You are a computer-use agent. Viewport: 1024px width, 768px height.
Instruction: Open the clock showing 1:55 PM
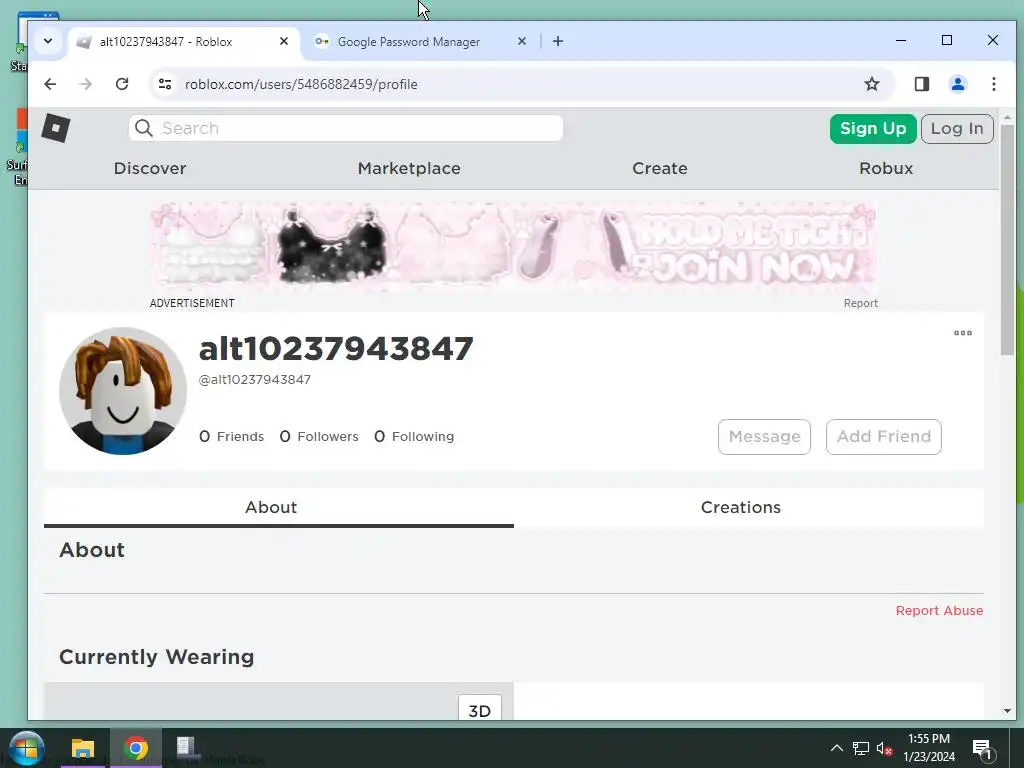pyautogui.click(x=929, y=748)
